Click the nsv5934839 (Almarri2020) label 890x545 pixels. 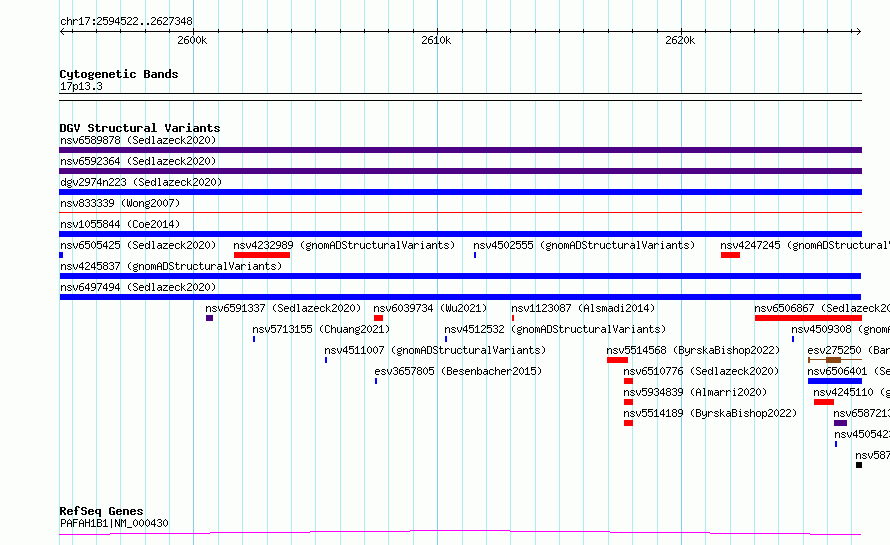point(695,392)
